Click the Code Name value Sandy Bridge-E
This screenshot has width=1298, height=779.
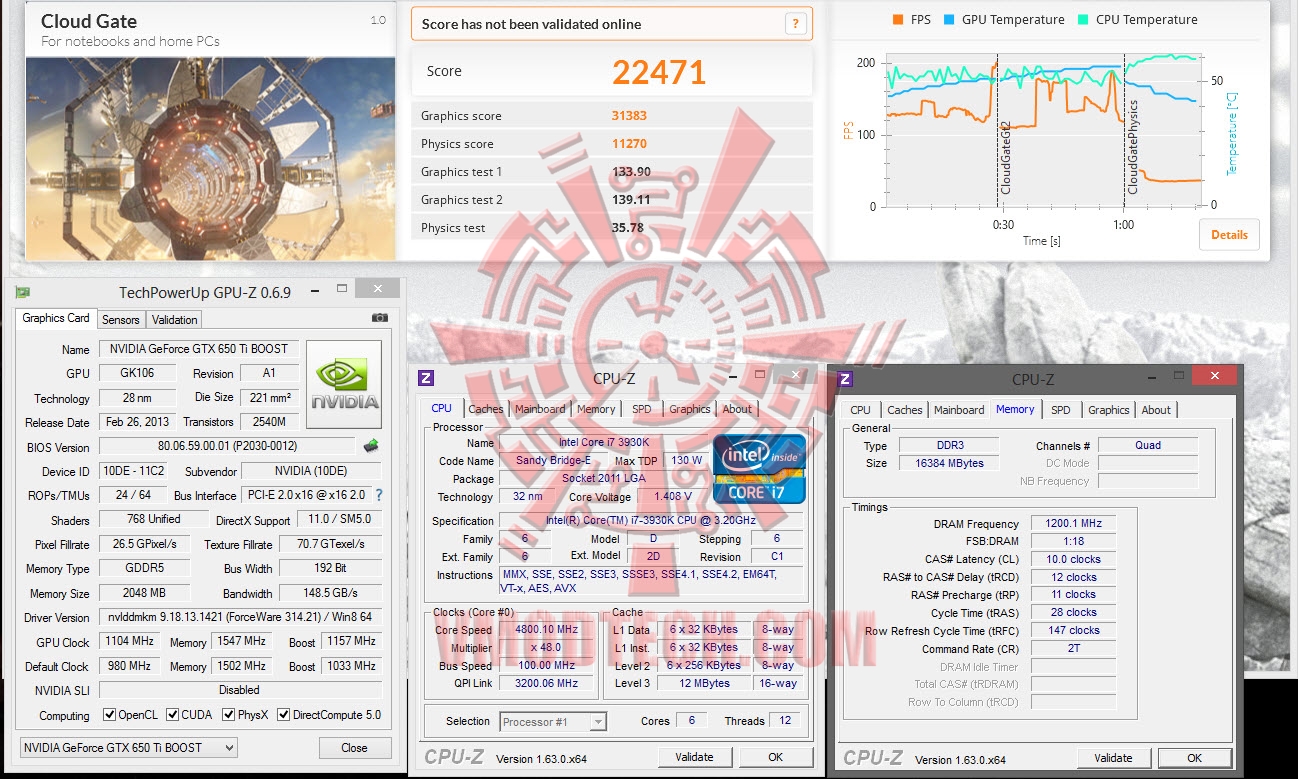click(552, 461)
